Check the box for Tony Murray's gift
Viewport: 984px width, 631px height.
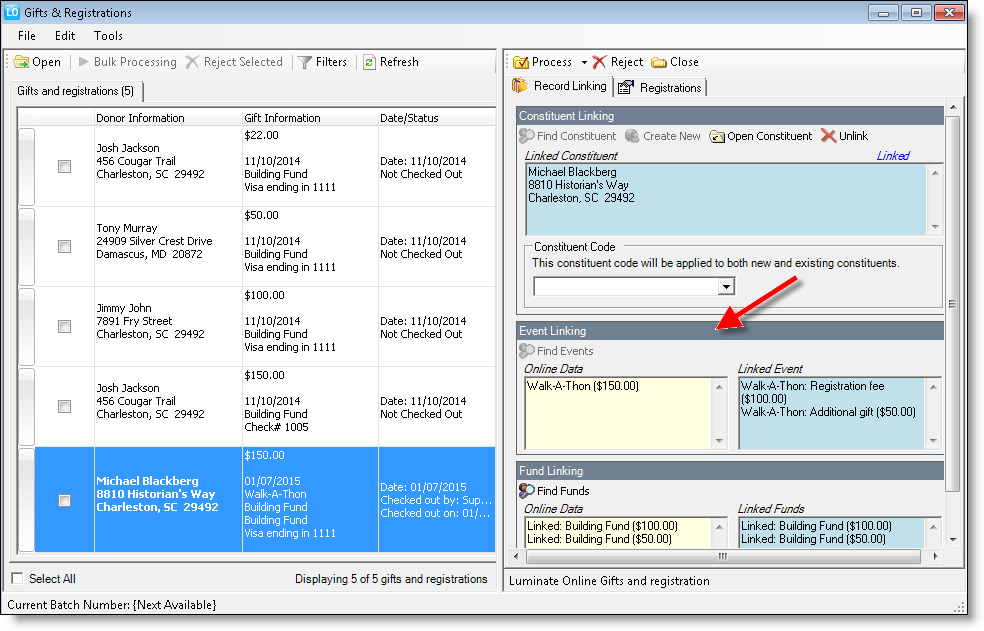(x=65, y=246)
